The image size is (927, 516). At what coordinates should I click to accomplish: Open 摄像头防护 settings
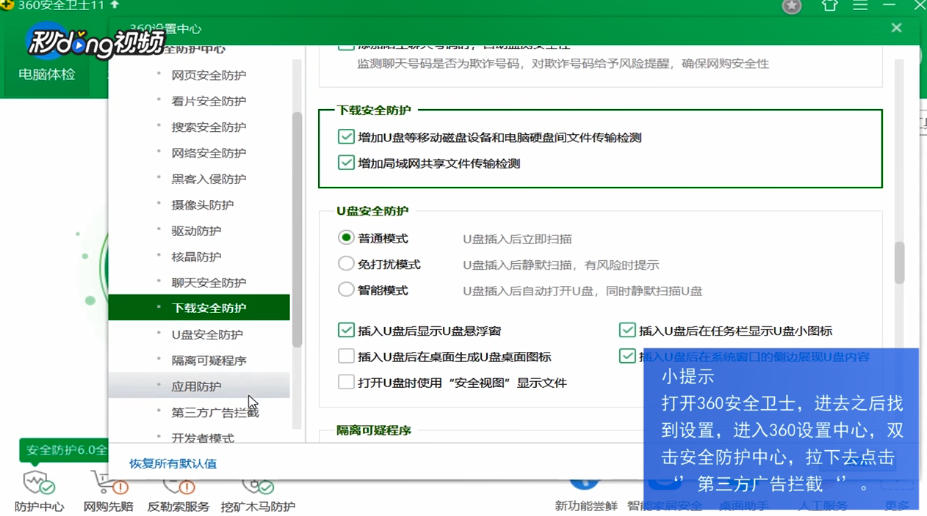202,205
